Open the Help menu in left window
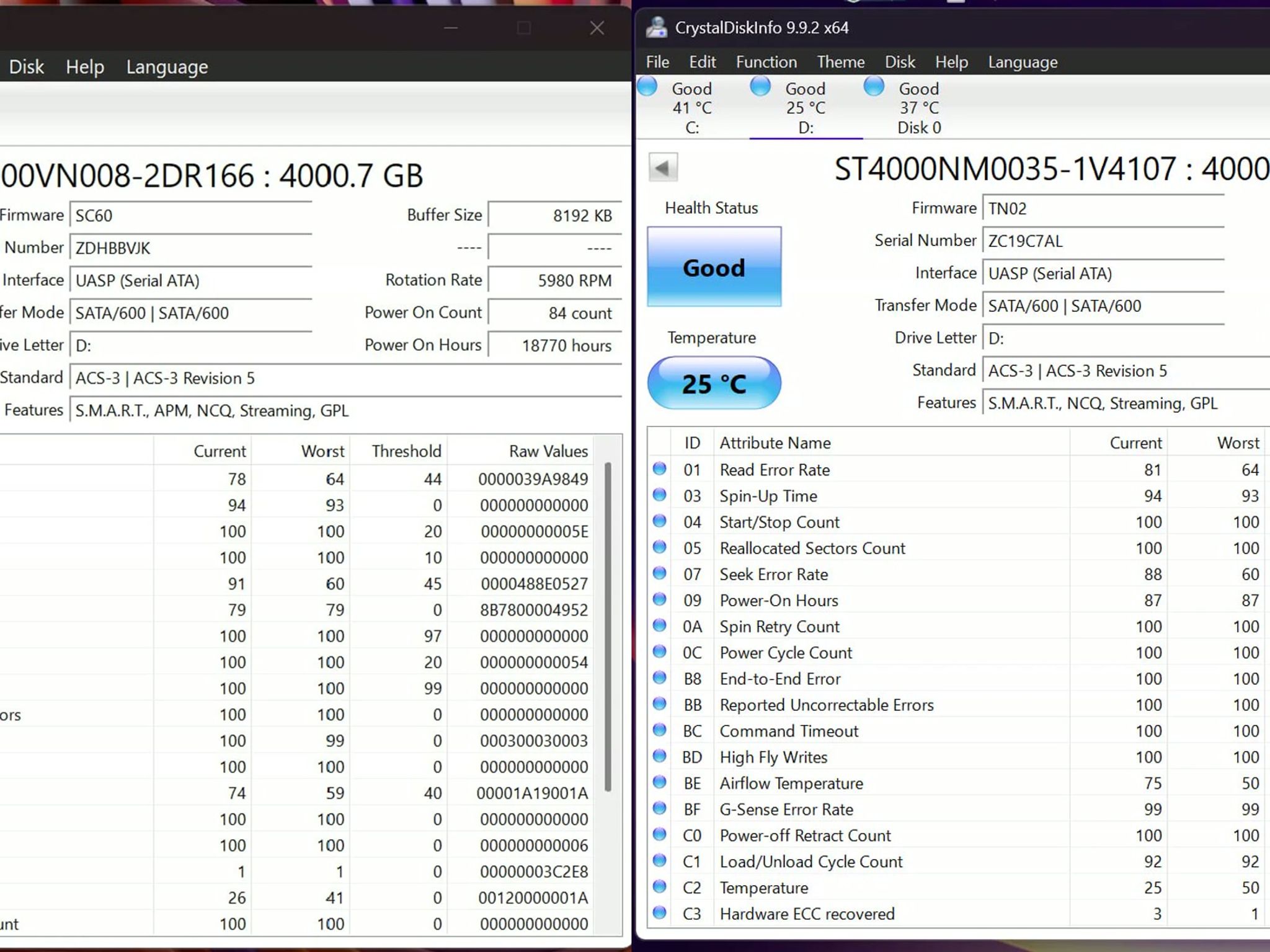 pos(85,66)
